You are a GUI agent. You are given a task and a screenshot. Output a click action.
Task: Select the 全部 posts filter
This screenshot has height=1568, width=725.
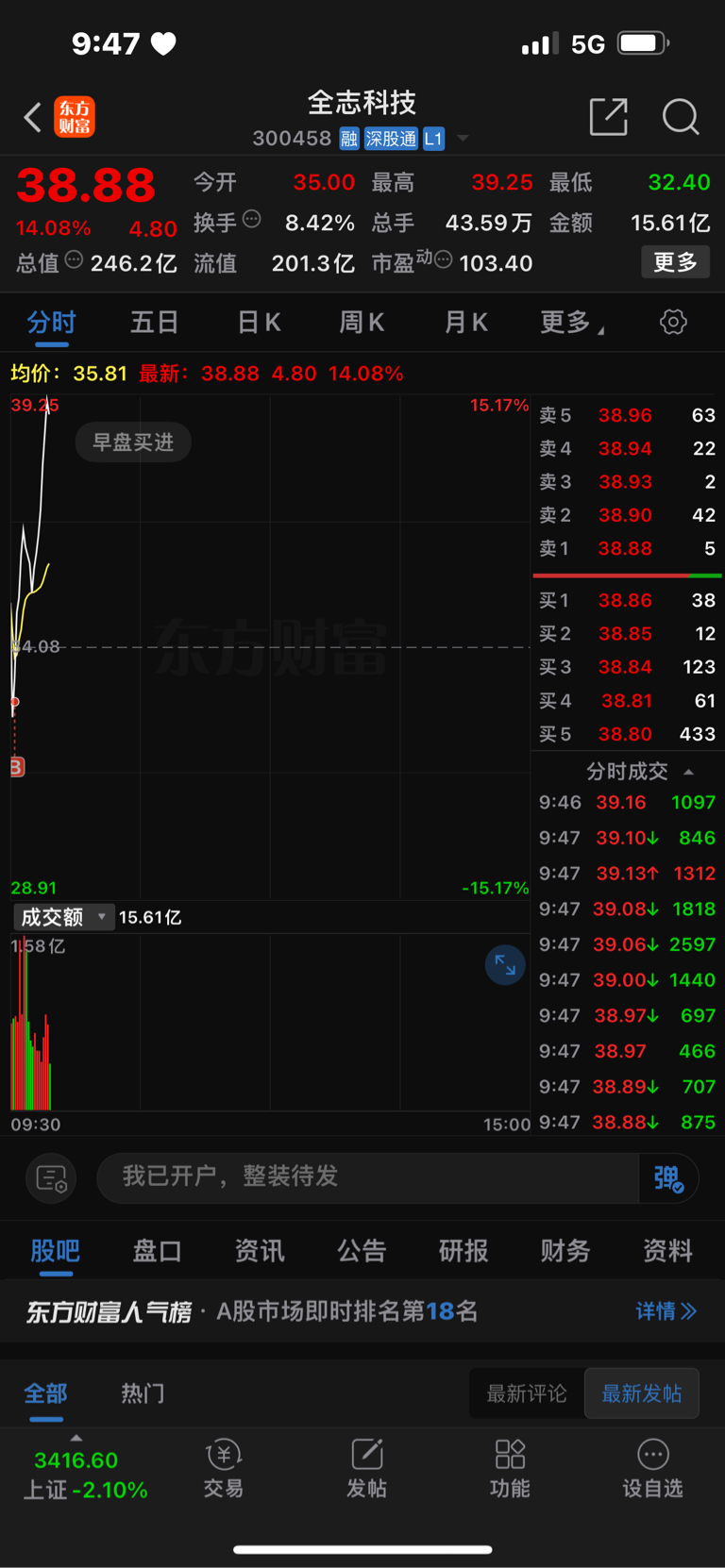(x=45, y=1393)
